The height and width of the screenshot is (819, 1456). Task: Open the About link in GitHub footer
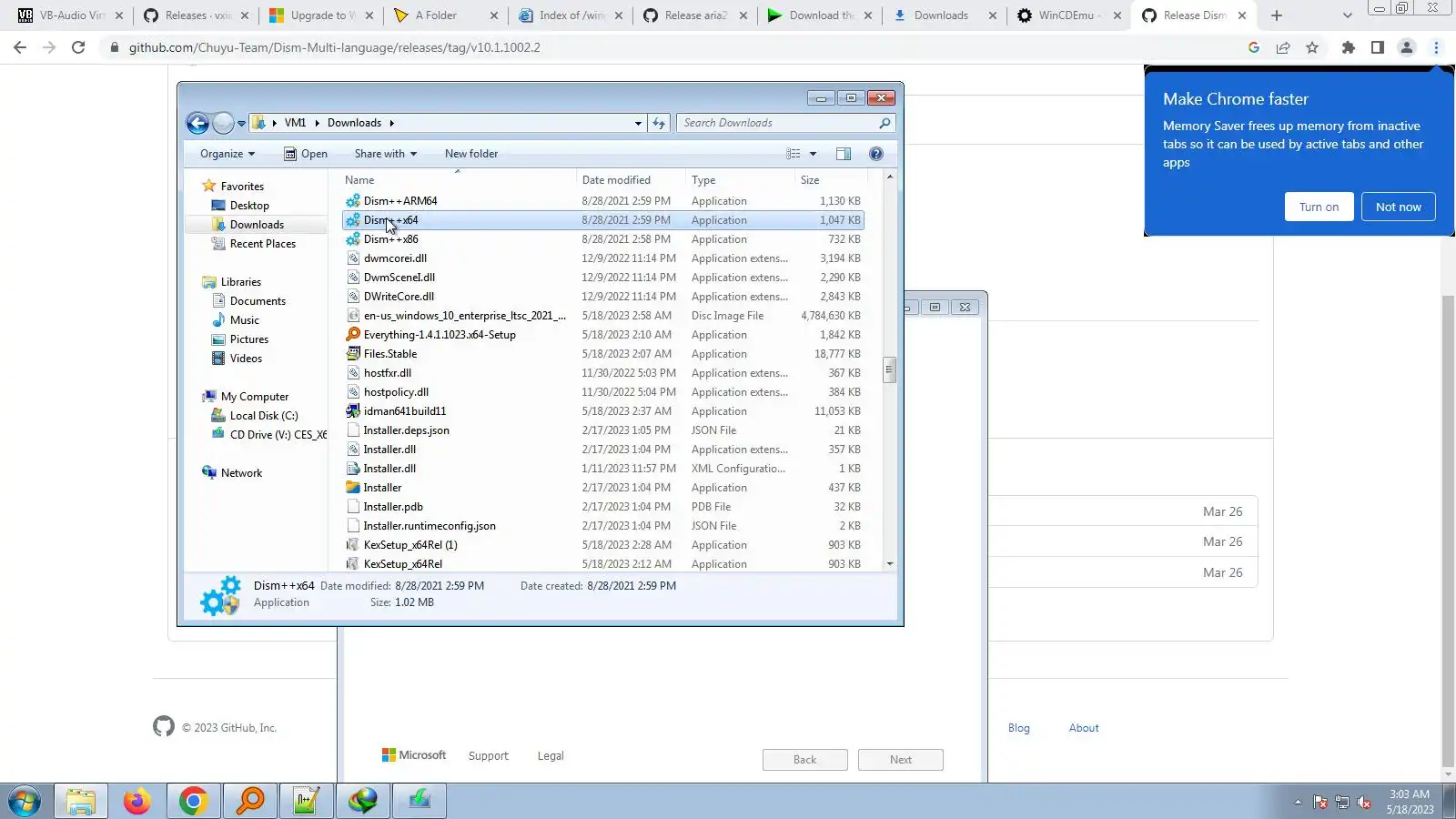(1084, 728)
